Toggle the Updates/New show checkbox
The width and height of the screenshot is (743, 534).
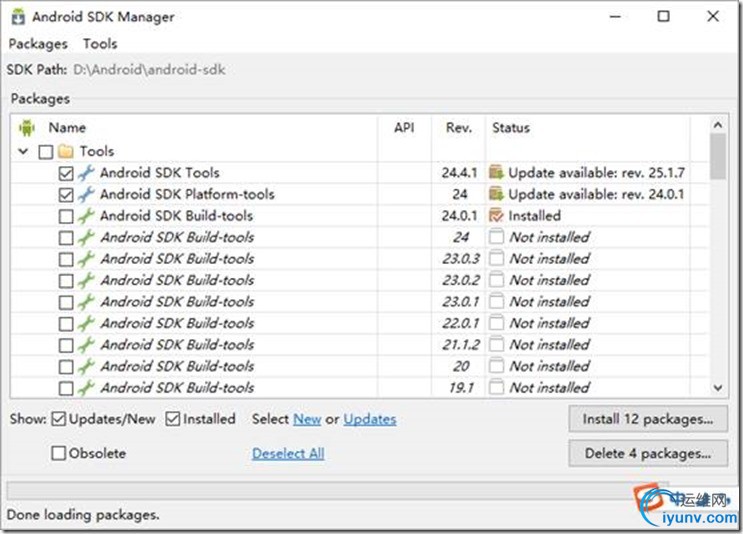pos(58,419)
